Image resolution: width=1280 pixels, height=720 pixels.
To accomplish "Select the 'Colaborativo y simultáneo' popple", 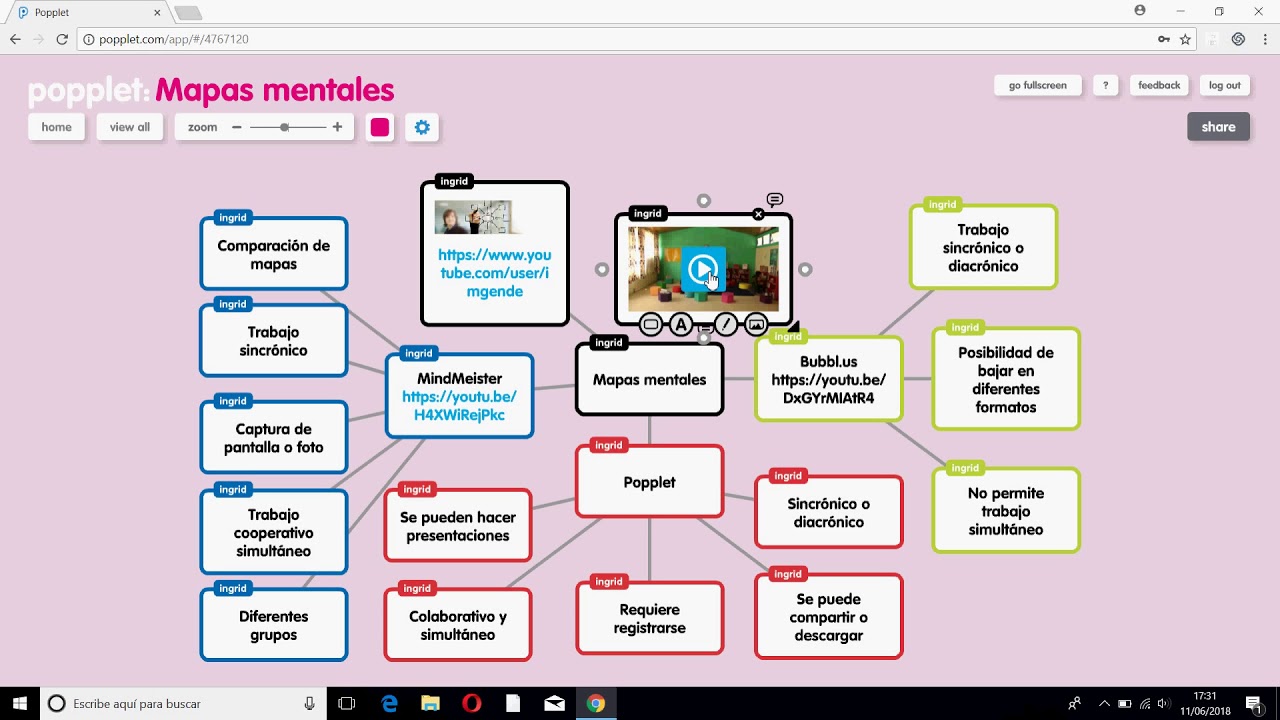I will 458,625.
